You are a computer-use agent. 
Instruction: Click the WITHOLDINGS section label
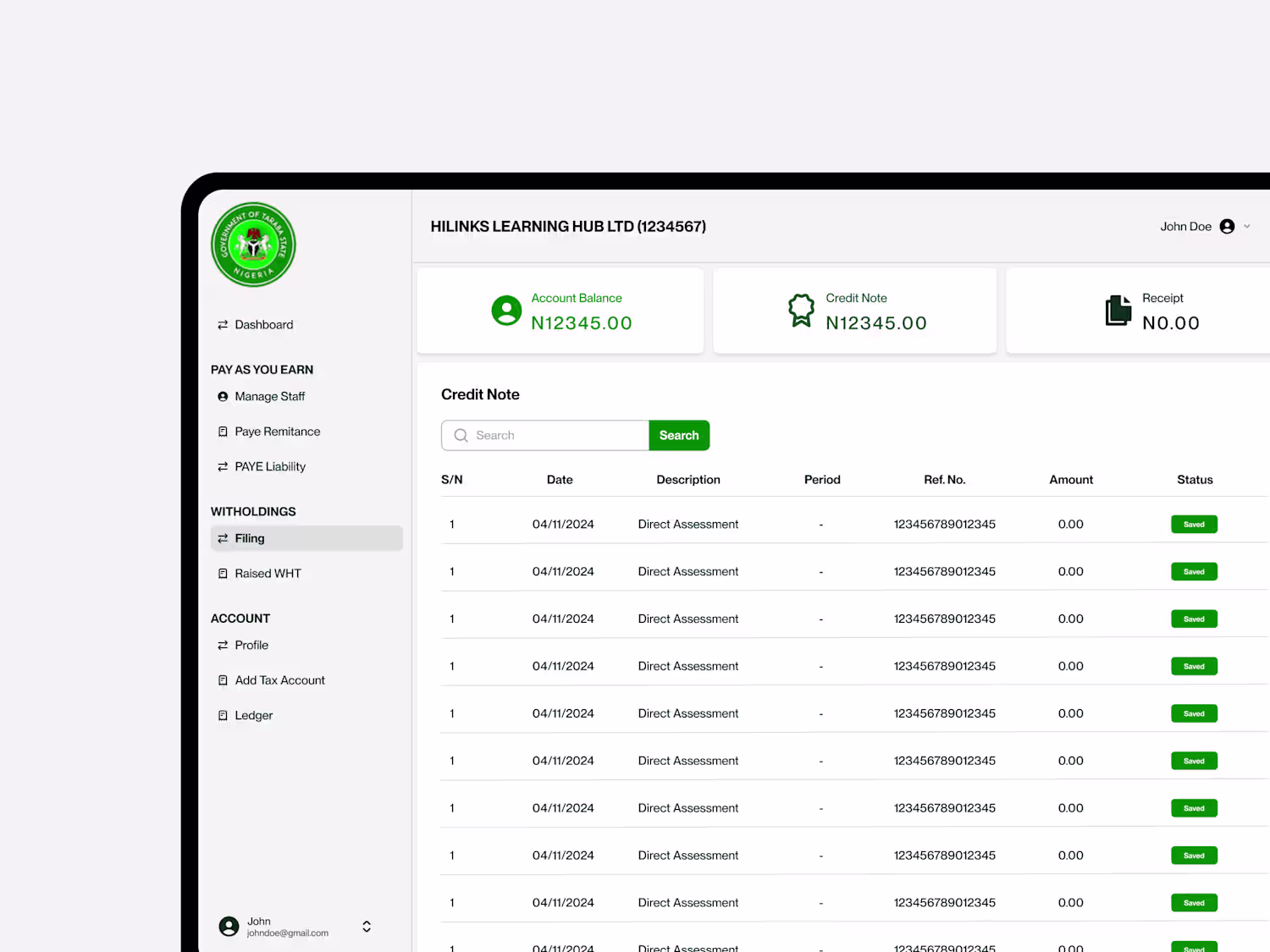(253, 512)
